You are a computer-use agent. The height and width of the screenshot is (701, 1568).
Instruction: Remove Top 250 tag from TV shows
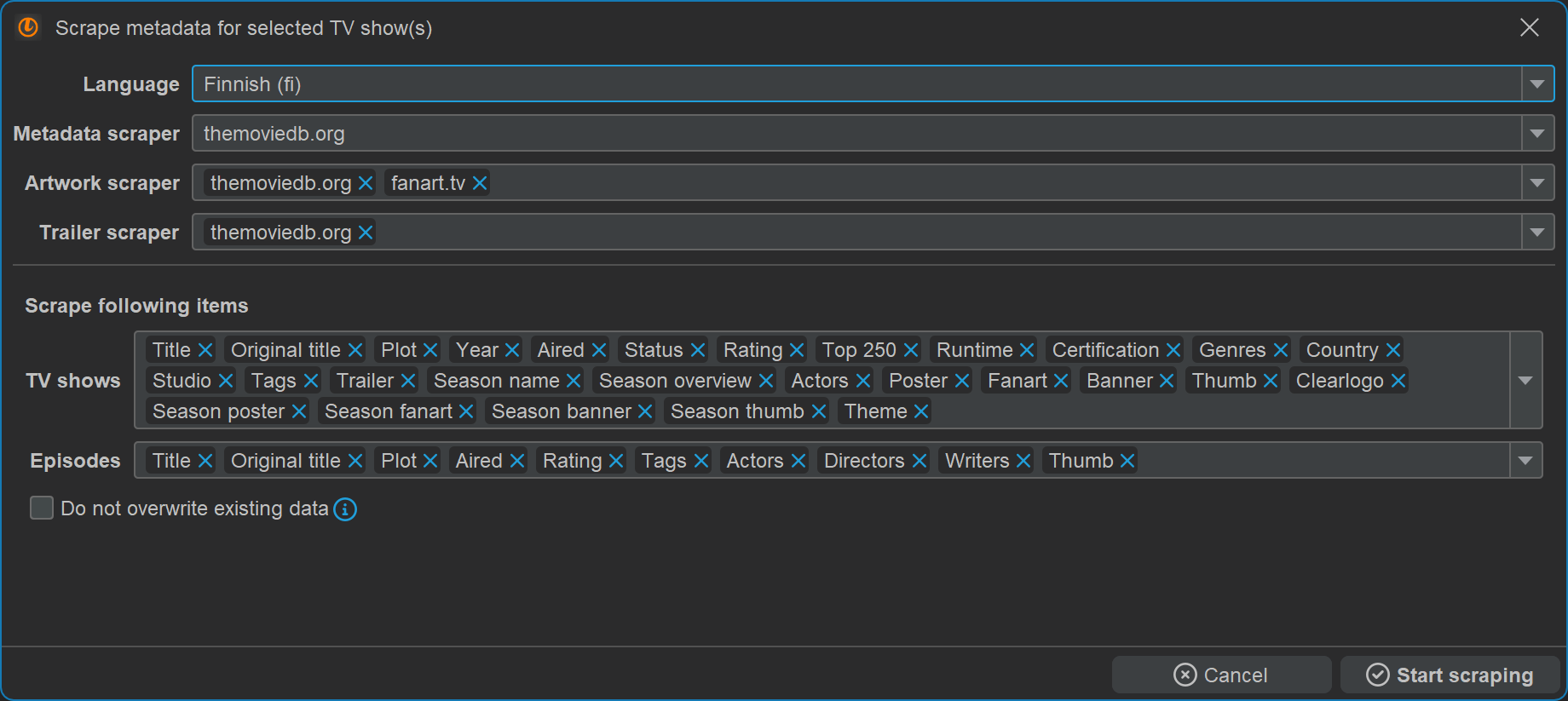pyautogui.click(x=911, y=350)
